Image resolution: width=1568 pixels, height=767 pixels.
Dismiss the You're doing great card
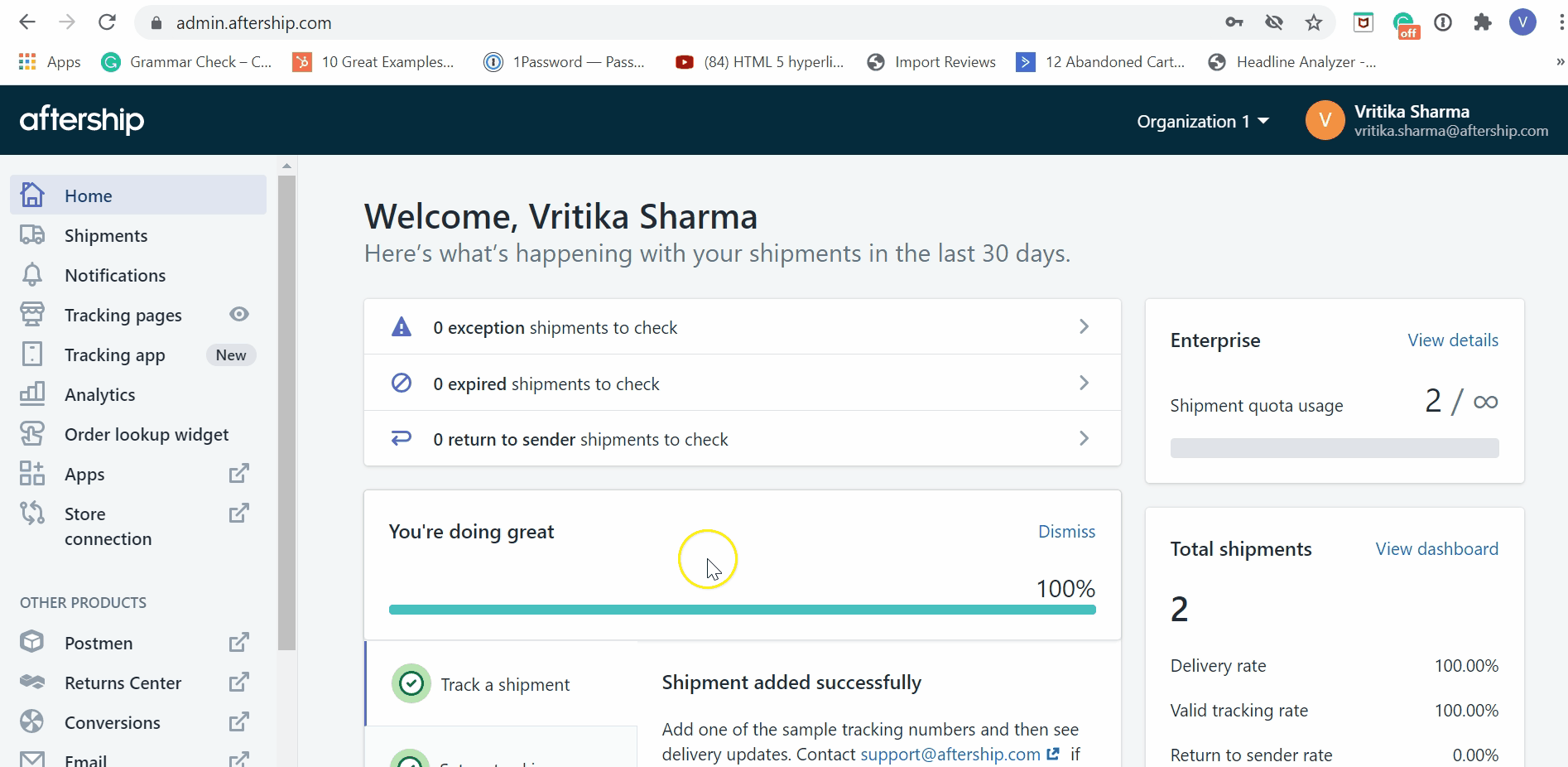tap(1066, 532)
